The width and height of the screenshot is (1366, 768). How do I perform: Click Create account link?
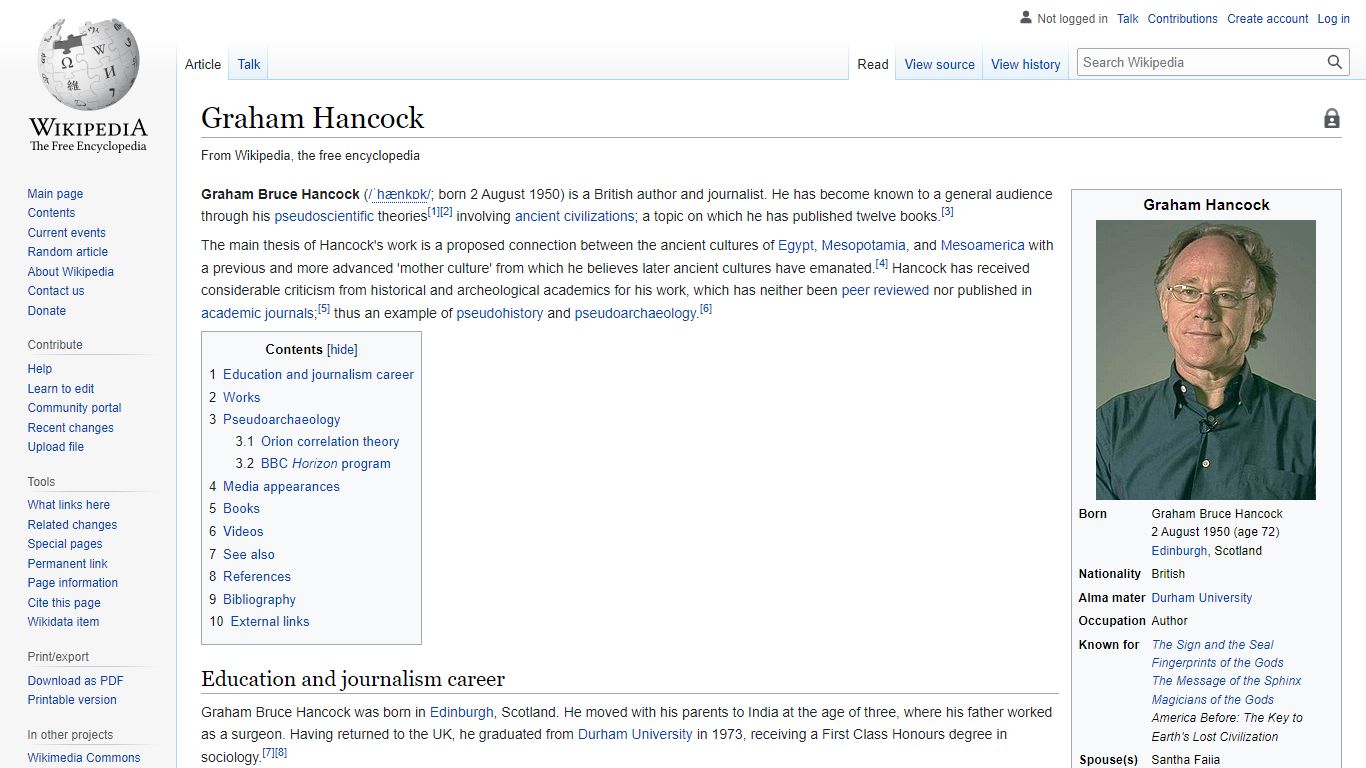1268,19
